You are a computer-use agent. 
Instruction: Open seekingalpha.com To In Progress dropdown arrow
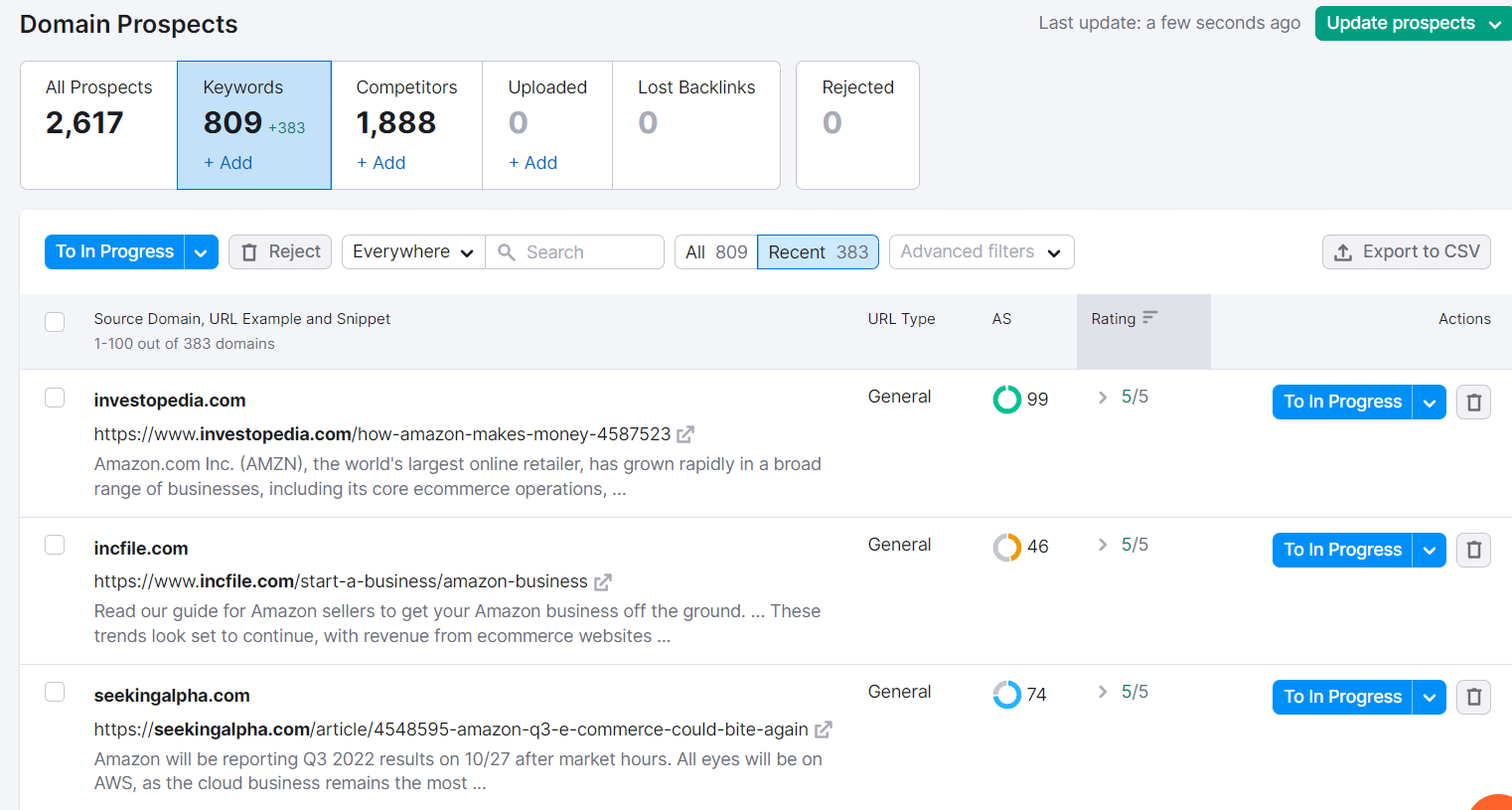point(1429,697)
